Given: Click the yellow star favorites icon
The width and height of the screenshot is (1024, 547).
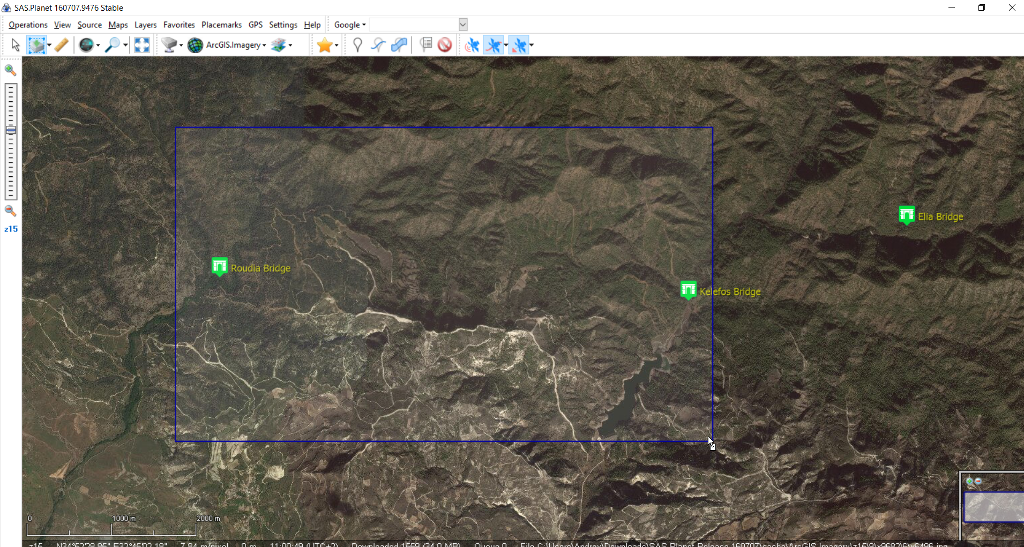Looking at the screenshot, I should pyautogui.click(x=325, y=45).
